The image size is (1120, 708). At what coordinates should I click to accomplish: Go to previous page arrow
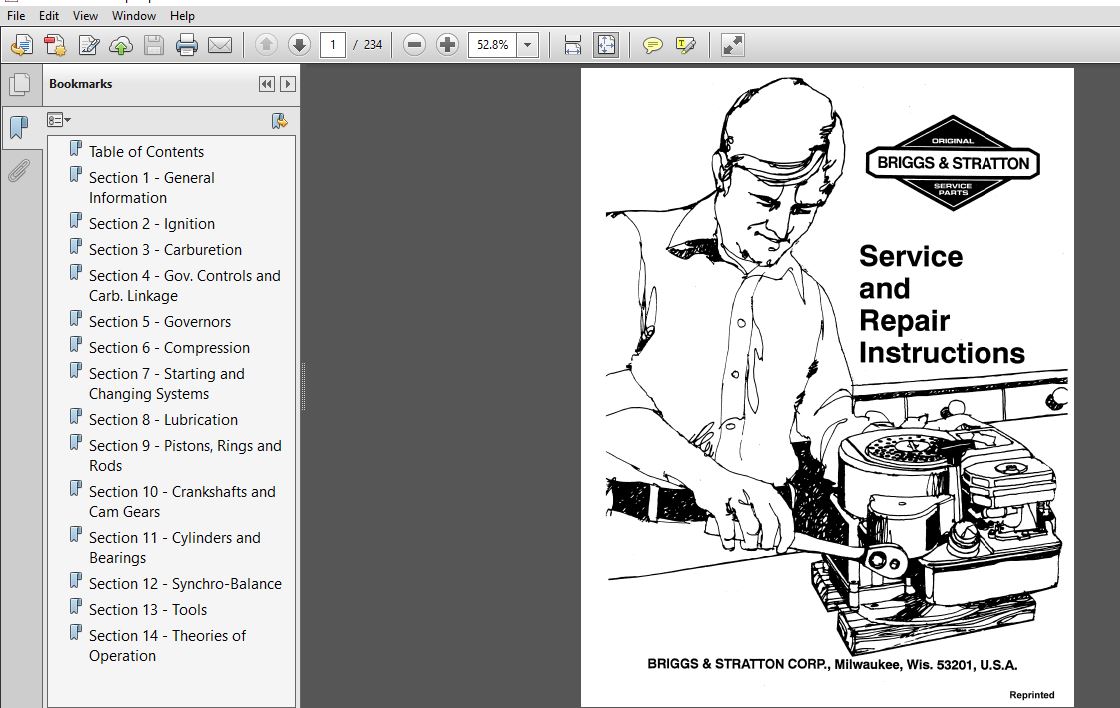[x=266, y=44]
